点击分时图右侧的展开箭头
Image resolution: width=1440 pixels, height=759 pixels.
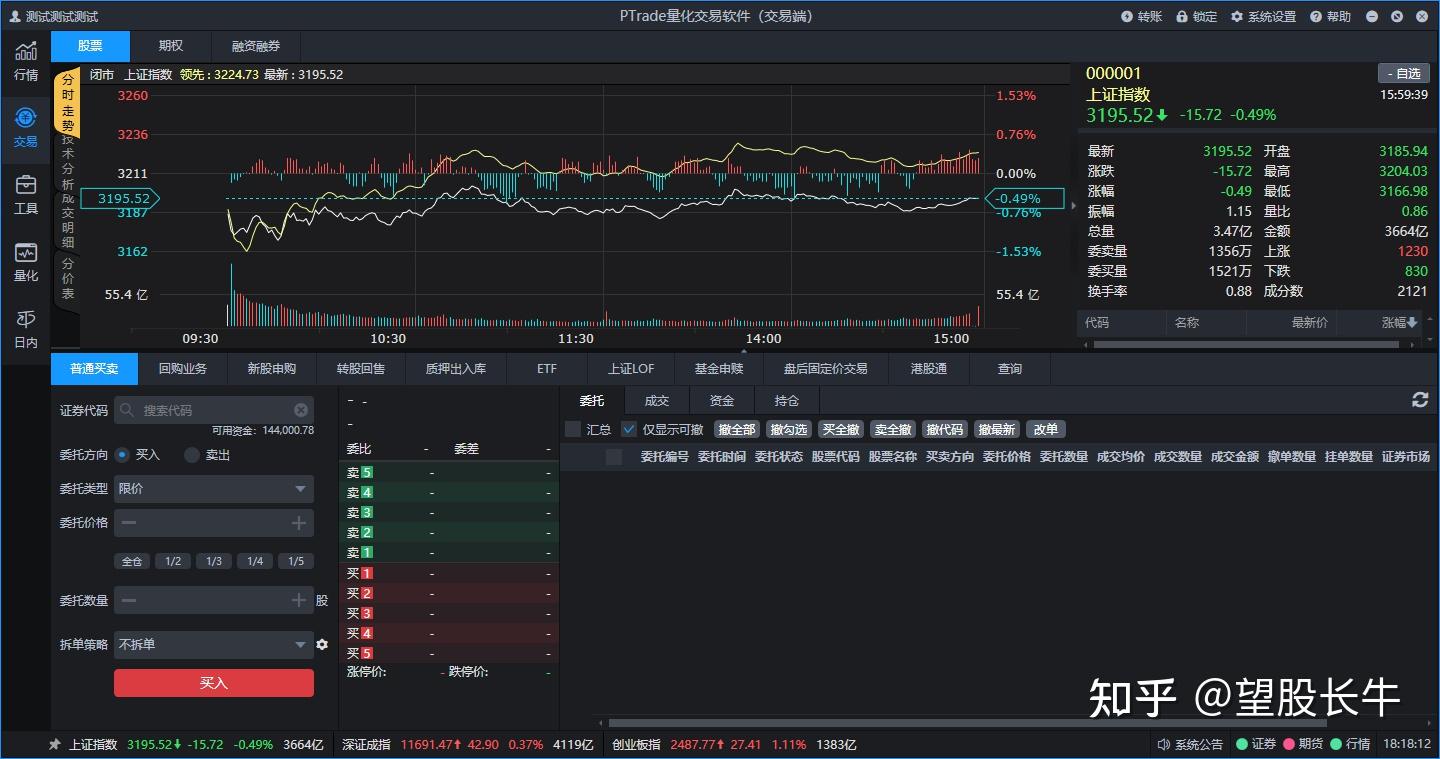pos(1074,204)
